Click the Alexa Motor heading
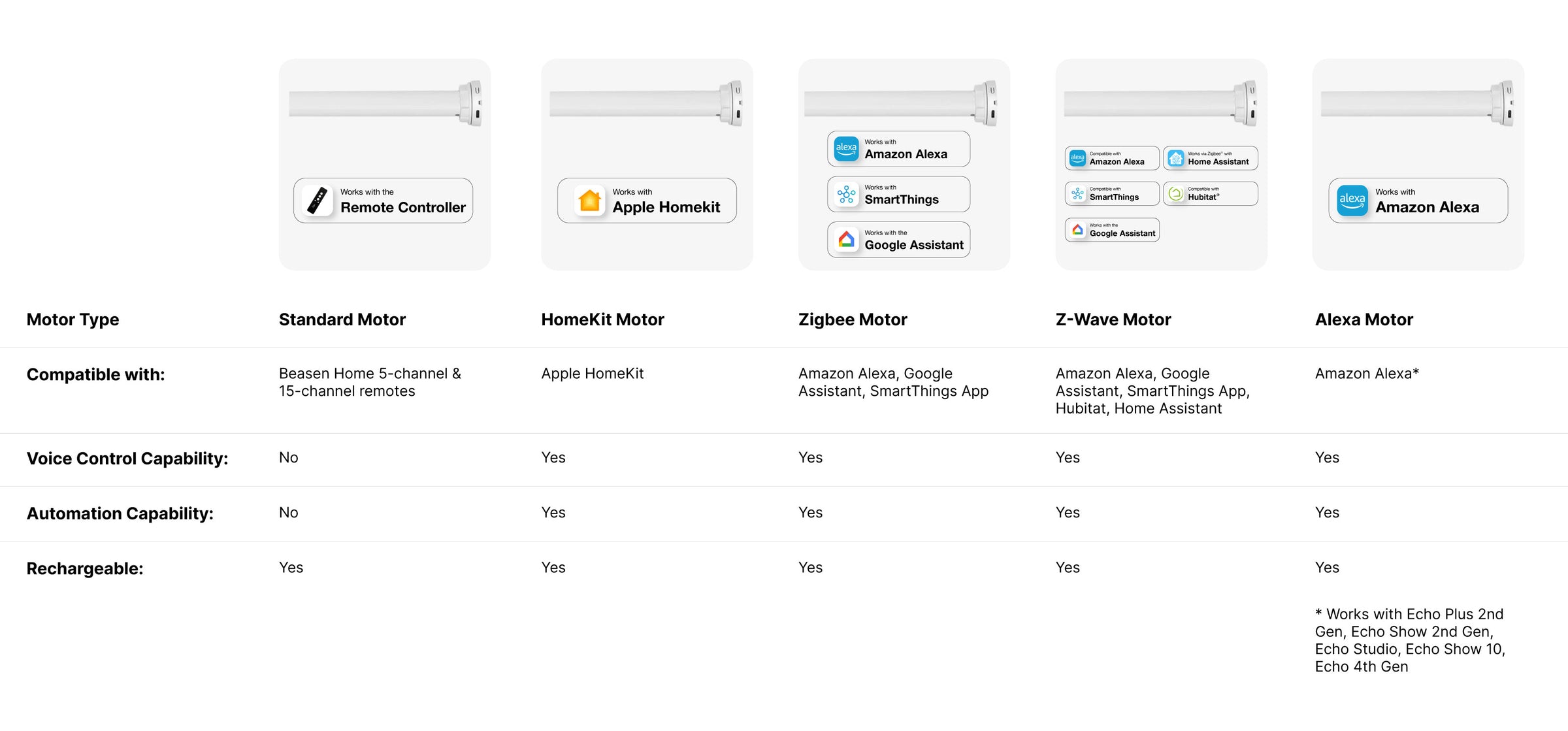Screen dimensions: 1568x731 tap(1364, 319)
